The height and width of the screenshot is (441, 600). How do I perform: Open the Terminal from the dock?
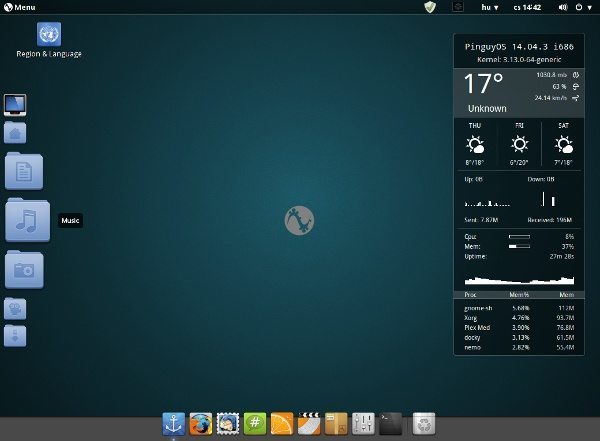point(391,424)
